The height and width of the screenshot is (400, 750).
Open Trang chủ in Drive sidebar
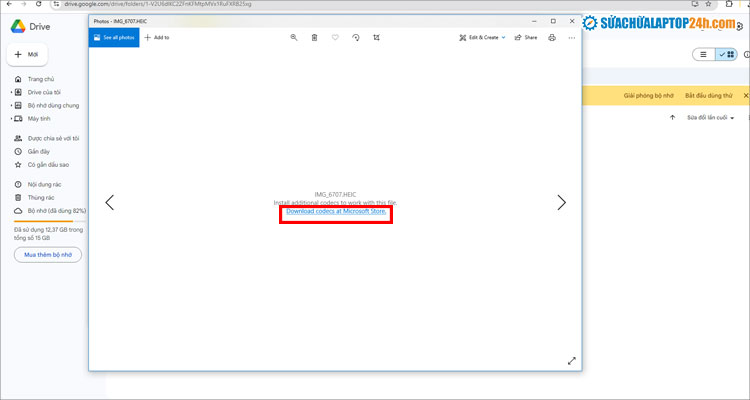(x=41, y=79)
